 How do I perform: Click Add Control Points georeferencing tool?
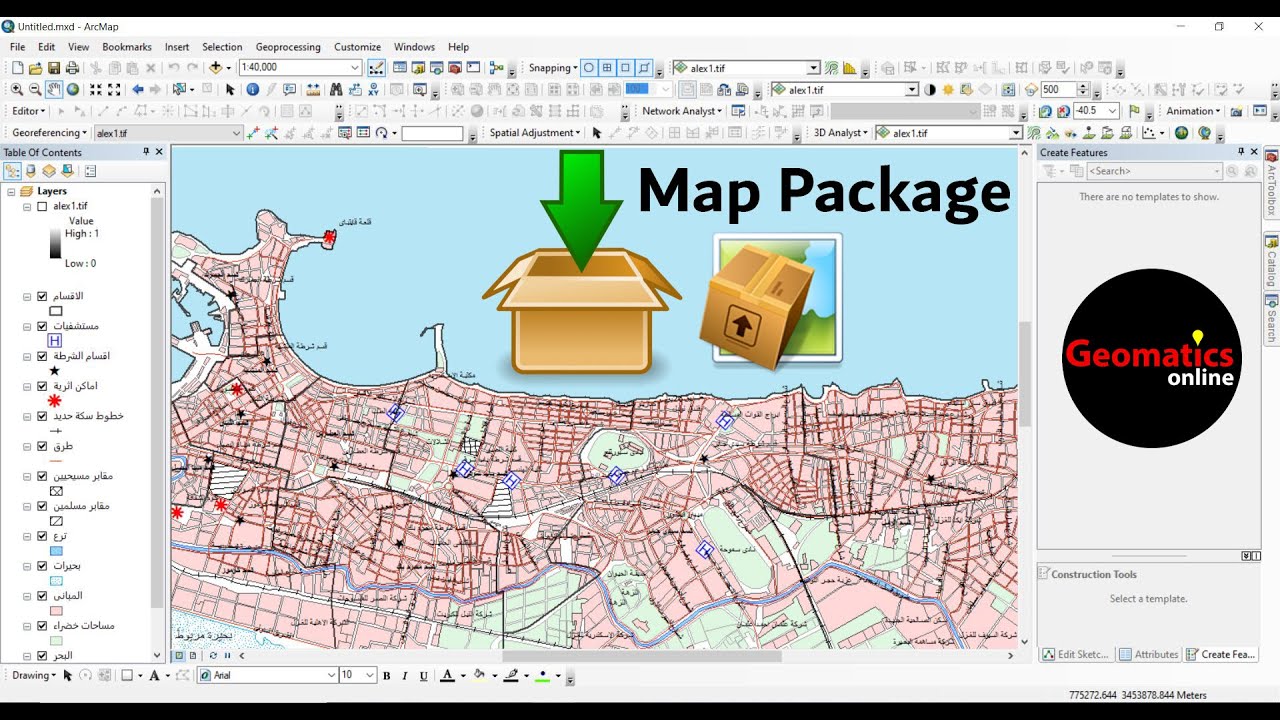[x=253, y=132]
